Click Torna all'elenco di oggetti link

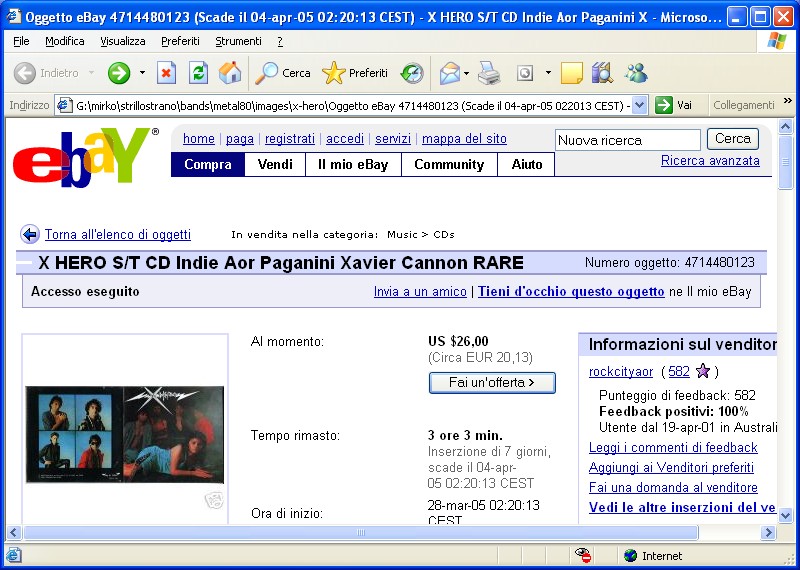pos(118,234)
